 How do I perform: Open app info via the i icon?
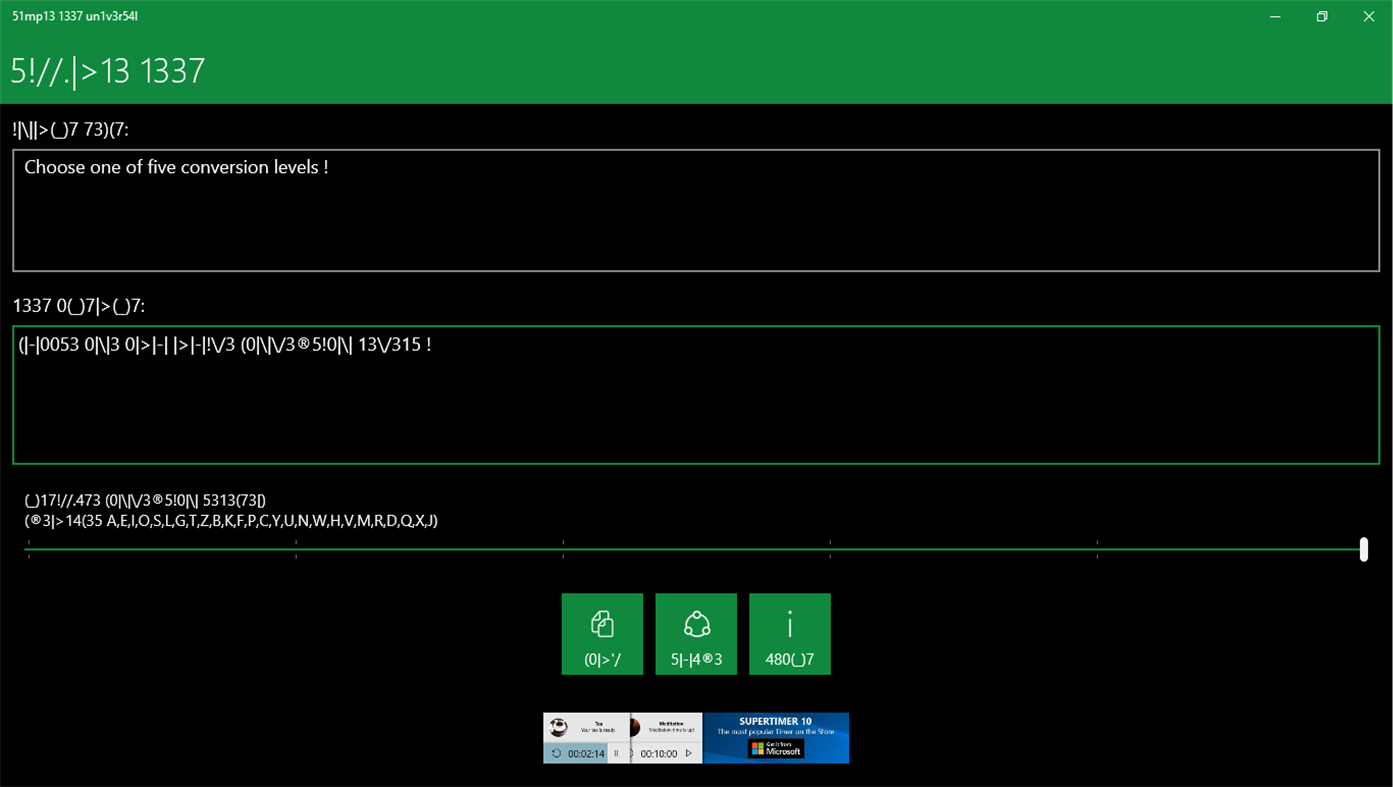tap(789, 633)
